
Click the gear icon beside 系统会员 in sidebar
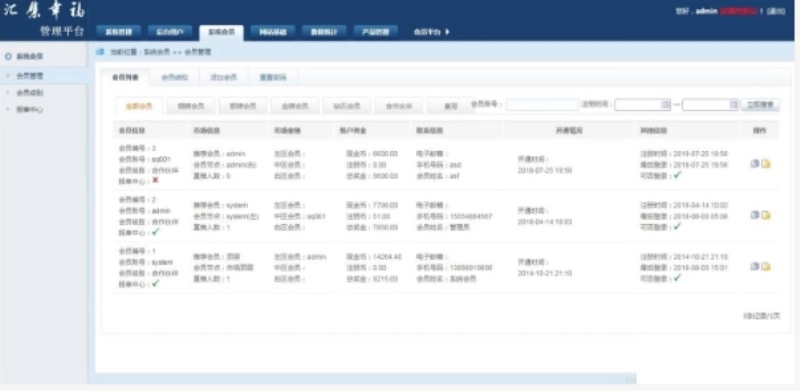point(8,57)
